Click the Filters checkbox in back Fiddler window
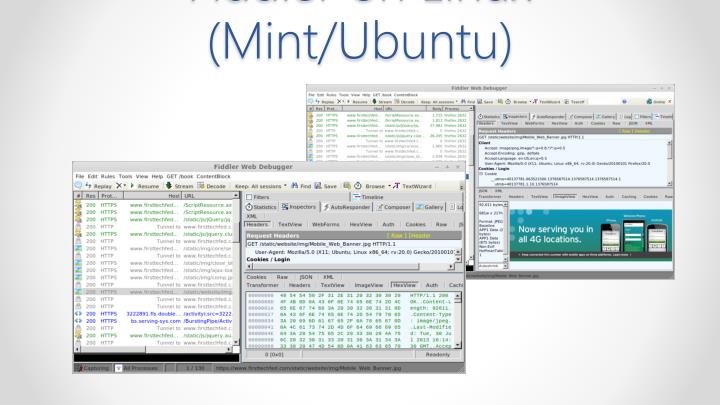Image resolution: width=720 pixels, height=405 pixels. (x=637, y=117)
